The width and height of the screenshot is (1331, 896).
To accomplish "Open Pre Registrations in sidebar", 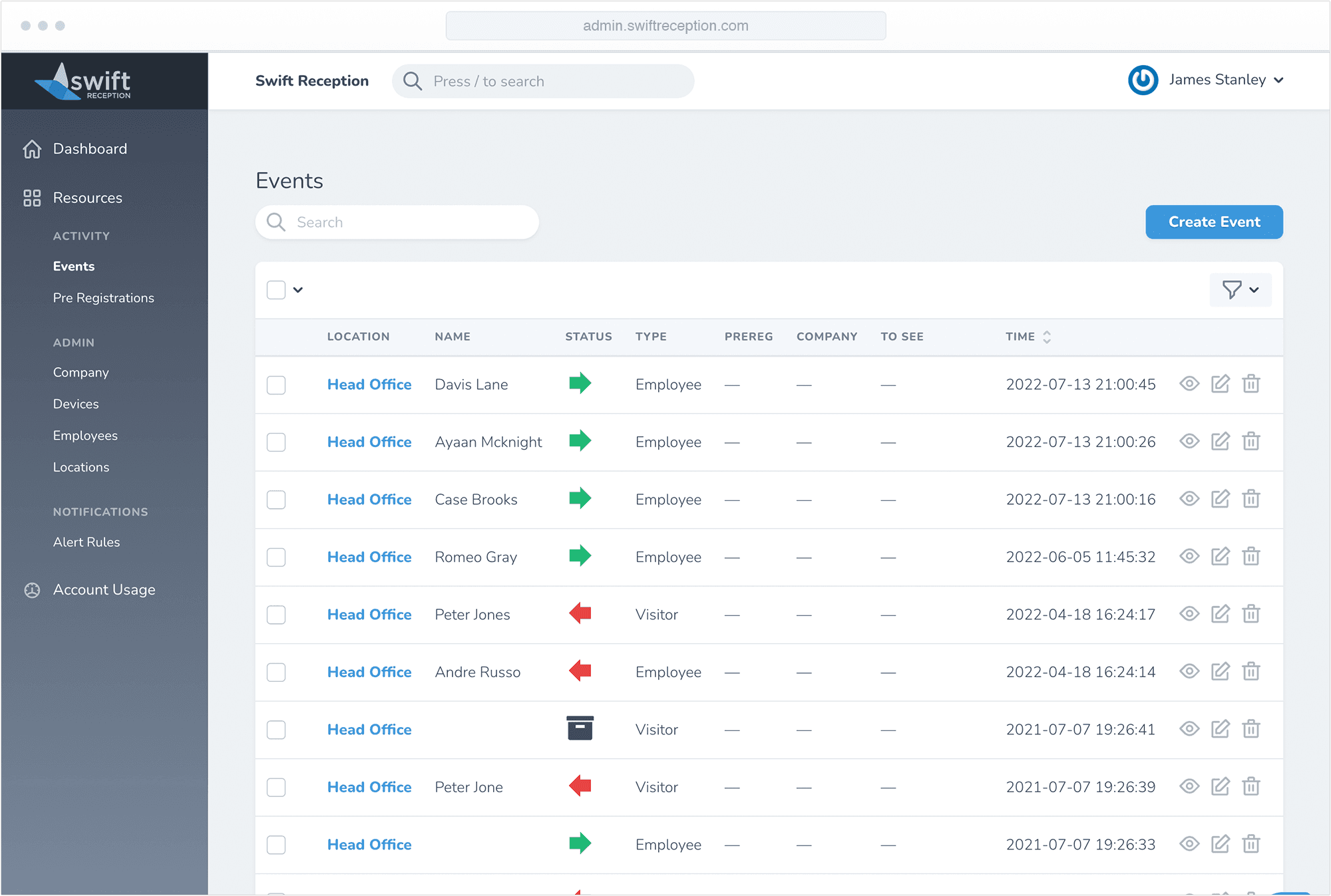I will (103, 298).
